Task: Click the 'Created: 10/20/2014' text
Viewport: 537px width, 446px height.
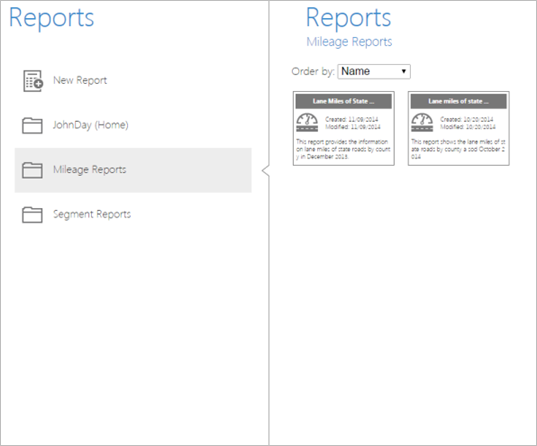Action: (467, 119)
